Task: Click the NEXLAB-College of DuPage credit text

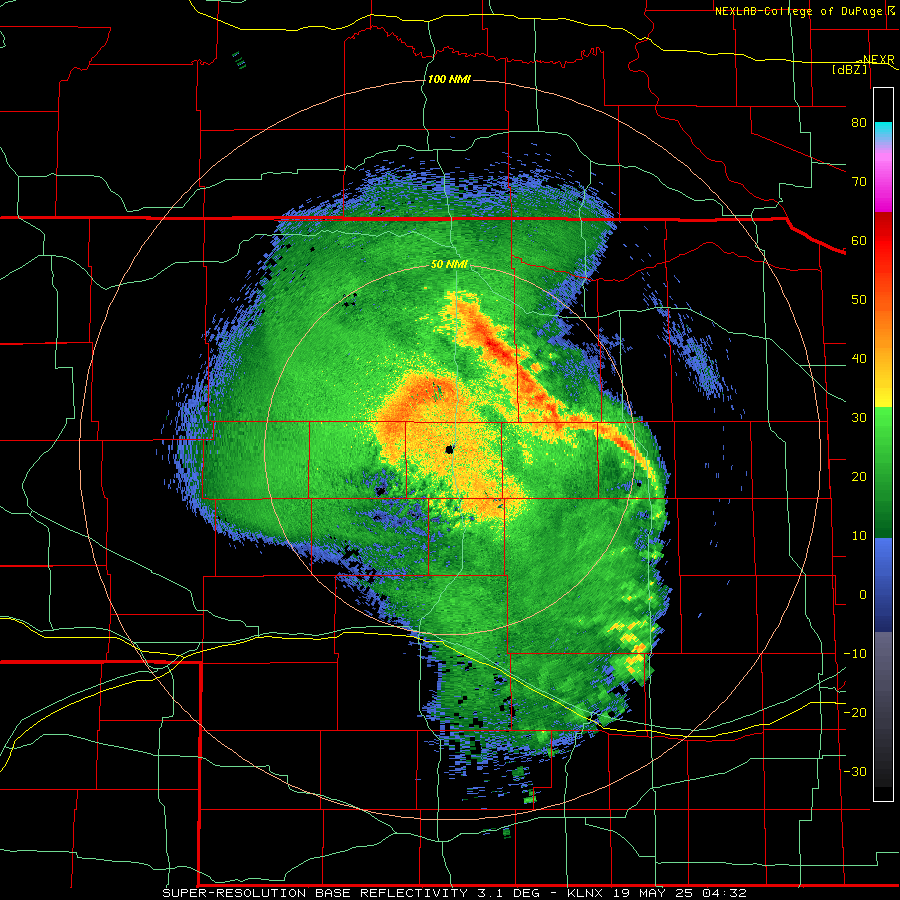Action: (799, 11)
